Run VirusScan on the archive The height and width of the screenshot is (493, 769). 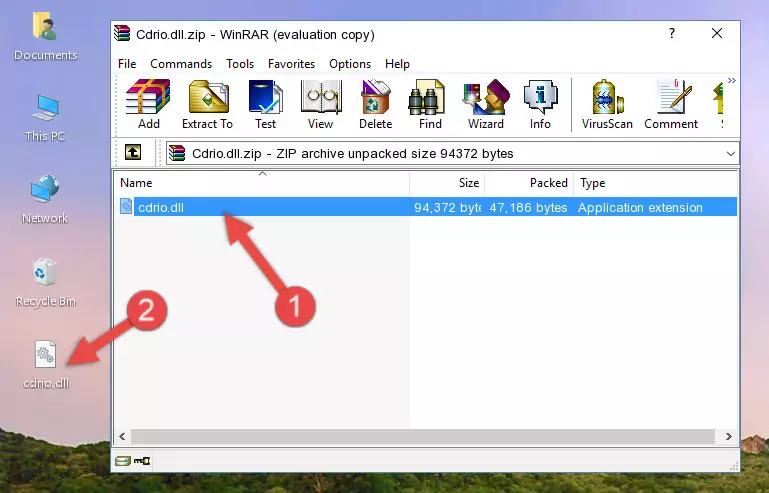[x=607, y=104]
